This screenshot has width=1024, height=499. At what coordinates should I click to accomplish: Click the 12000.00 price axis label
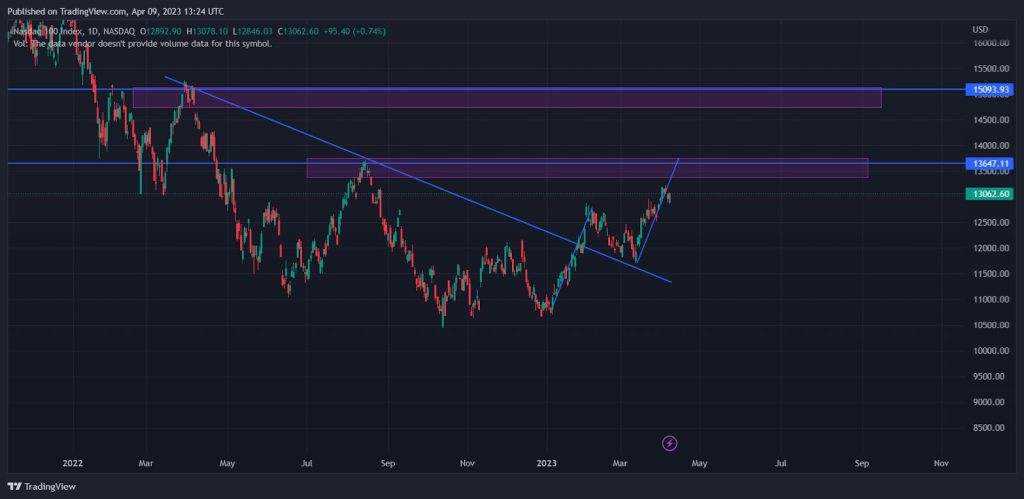(x=990, y=248)
